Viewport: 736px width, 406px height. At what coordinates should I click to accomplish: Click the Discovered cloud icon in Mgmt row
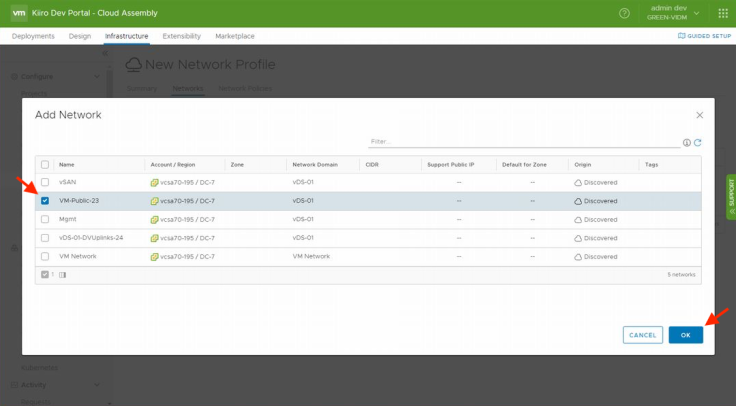tap(578, 220)
